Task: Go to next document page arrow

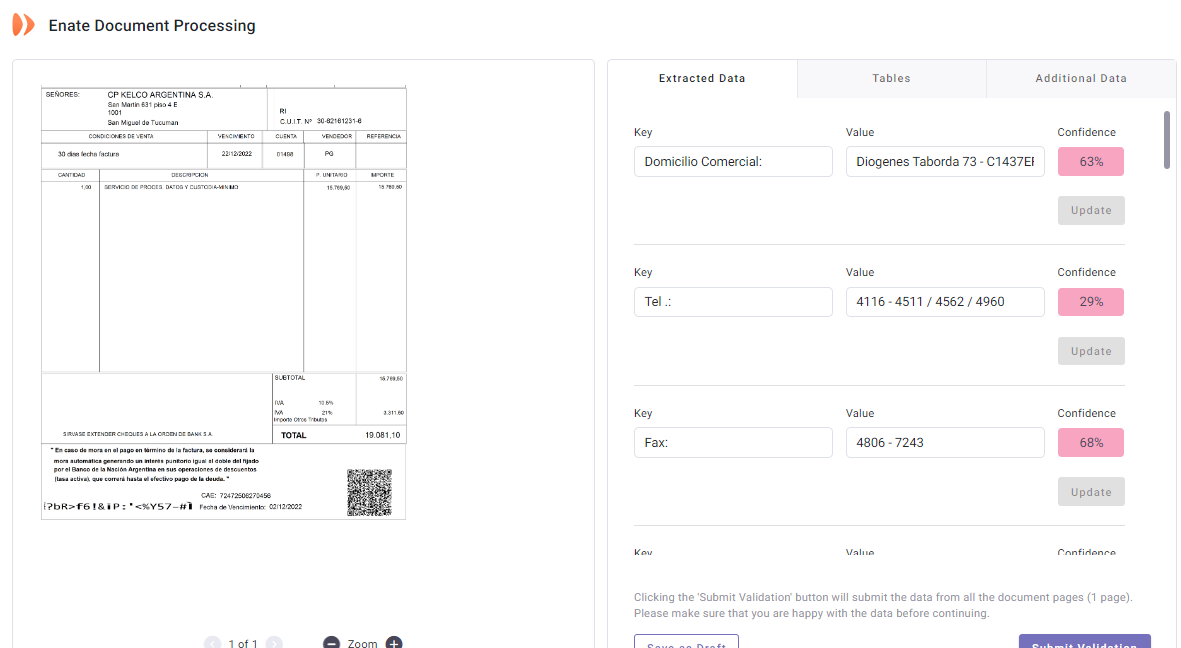Action: pos(274,643)
